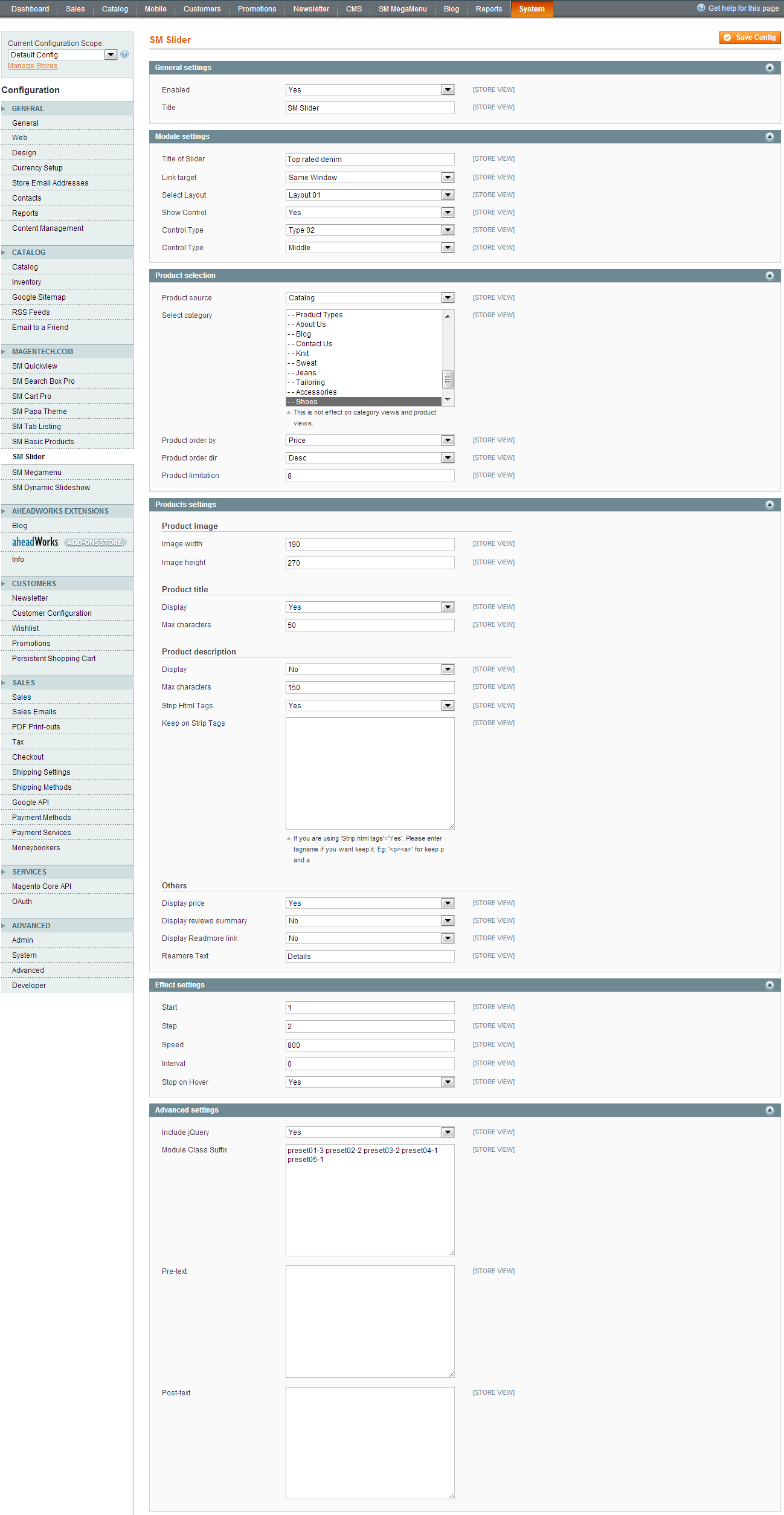Open the Catalog top menu

click(115, 9)
